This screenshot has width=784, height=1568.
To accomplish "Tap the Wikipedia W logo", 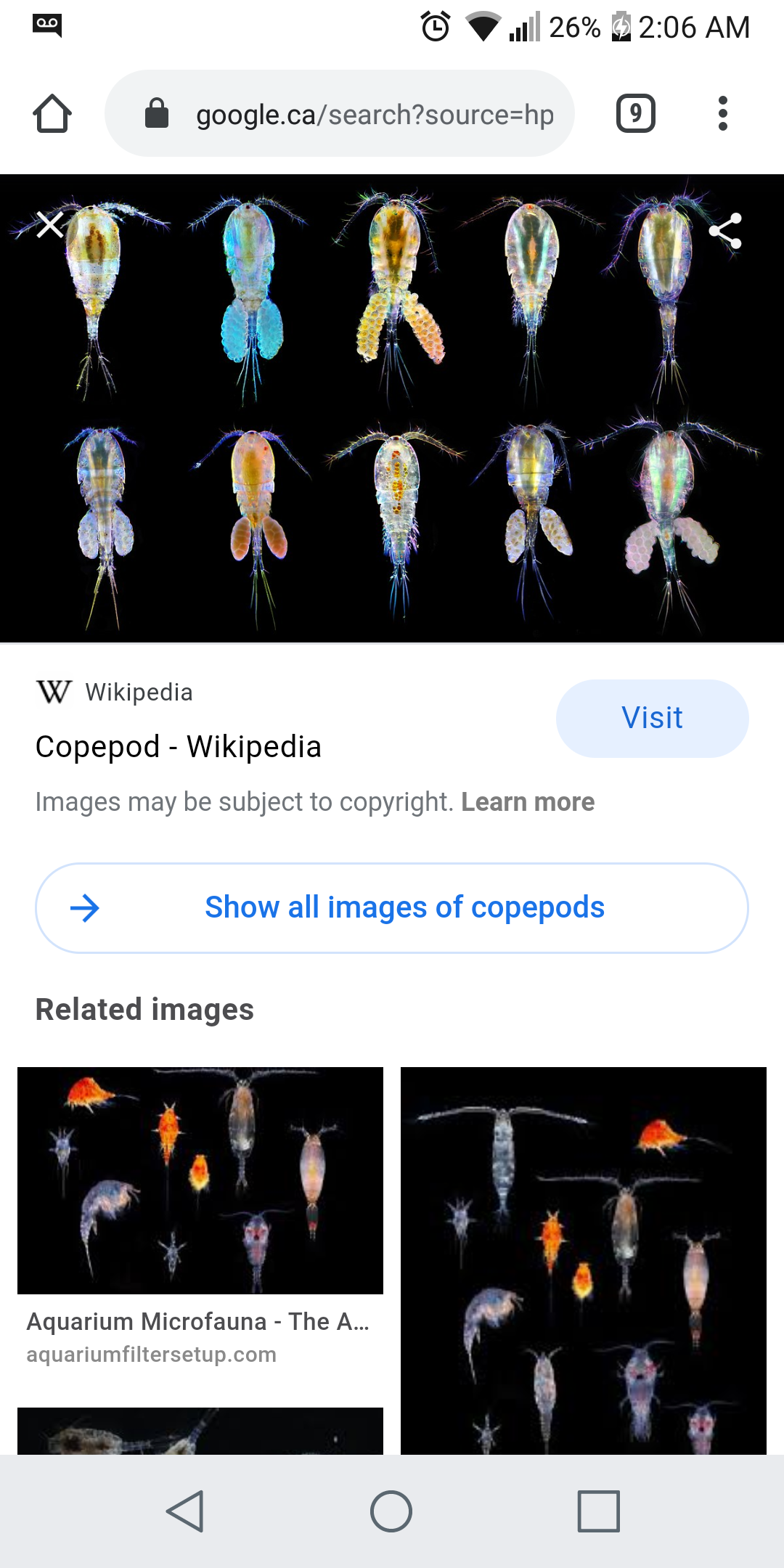I will [54, 692].
